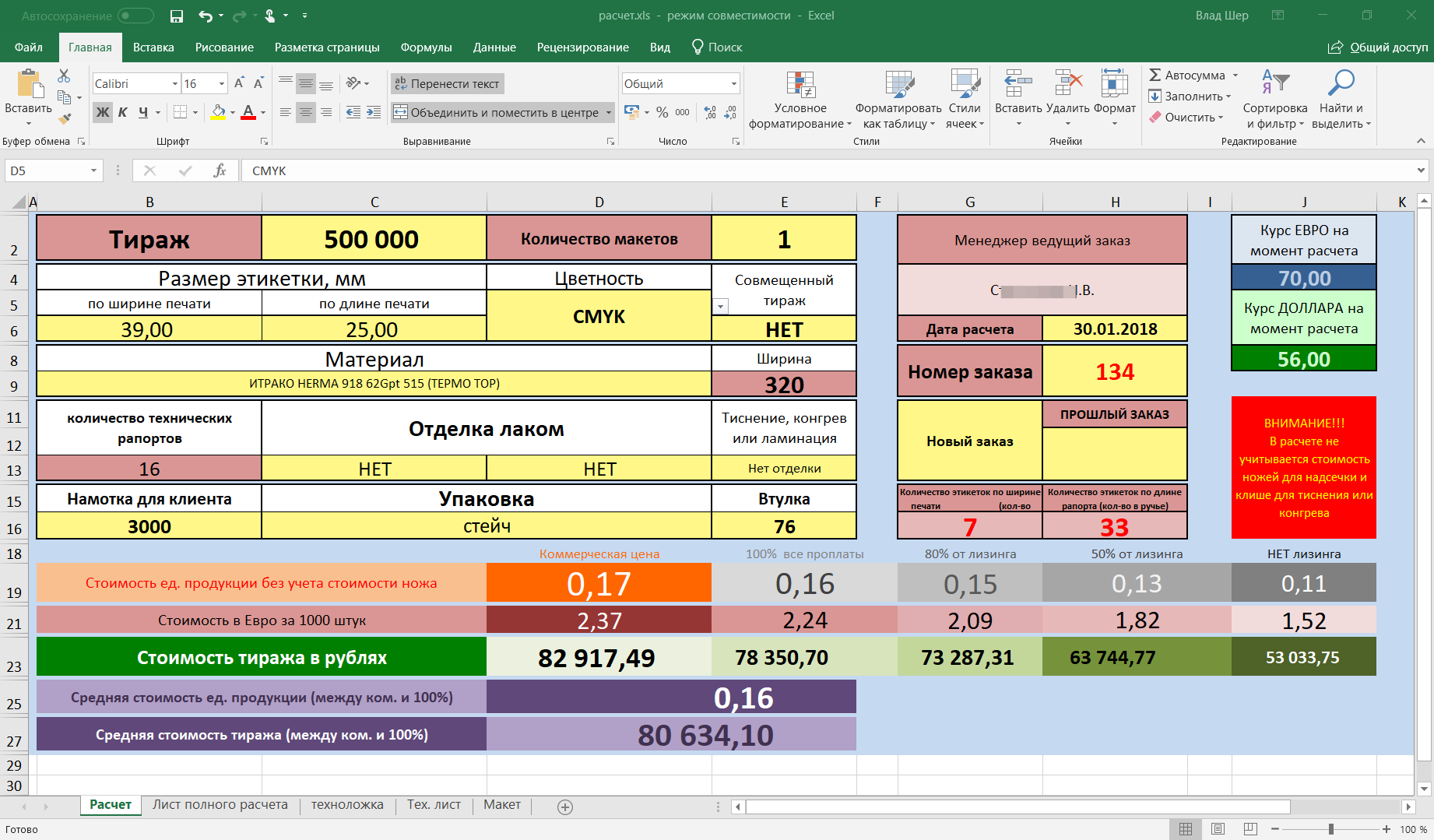1434x840 pixels.
Task: Click the Save icon in title bar
Action: click(x=177, y=16)
